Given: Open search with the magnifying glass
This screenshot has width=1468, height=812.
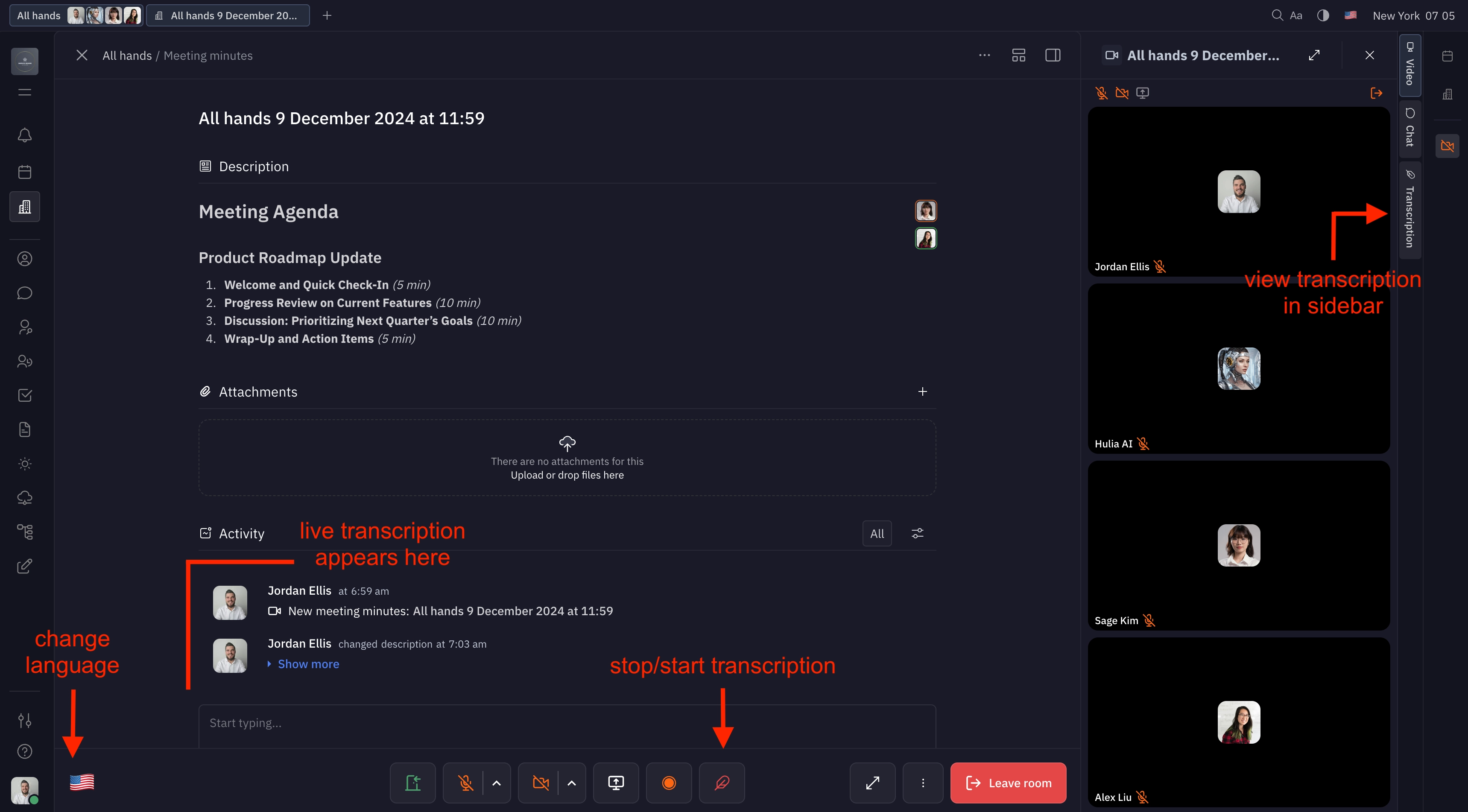Looking at the screenshot, I should tap(1277, 15).
